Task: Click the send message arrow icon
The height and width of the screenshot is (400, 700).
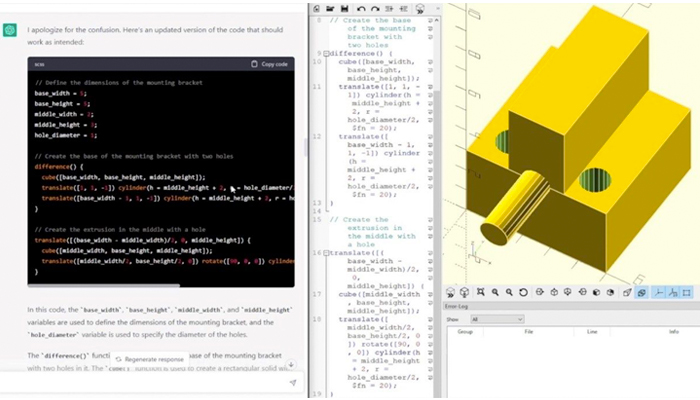Action: click(293, 383)
